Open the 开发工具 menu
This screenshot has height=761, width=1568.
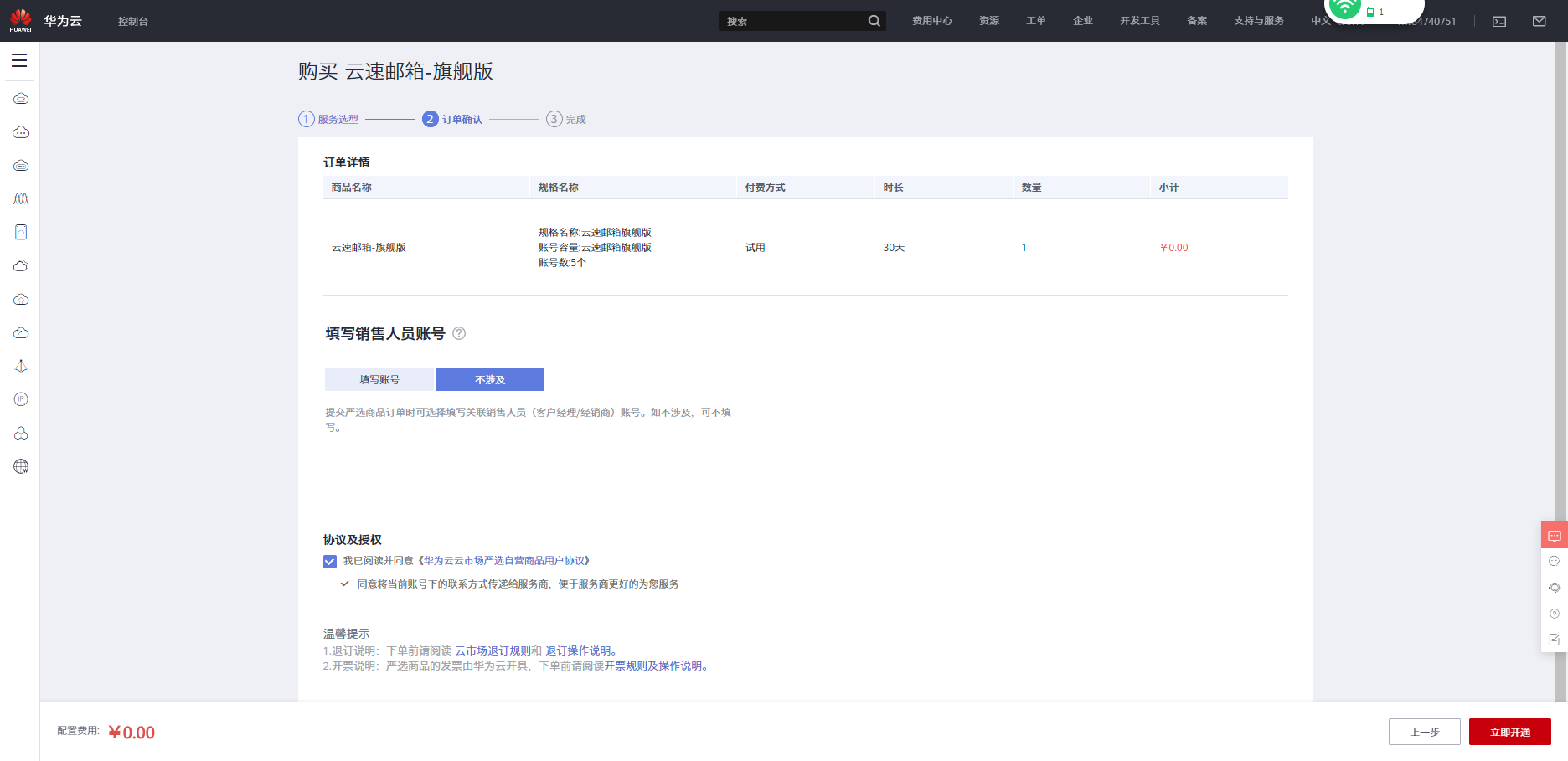click(x=1140, y=21)
